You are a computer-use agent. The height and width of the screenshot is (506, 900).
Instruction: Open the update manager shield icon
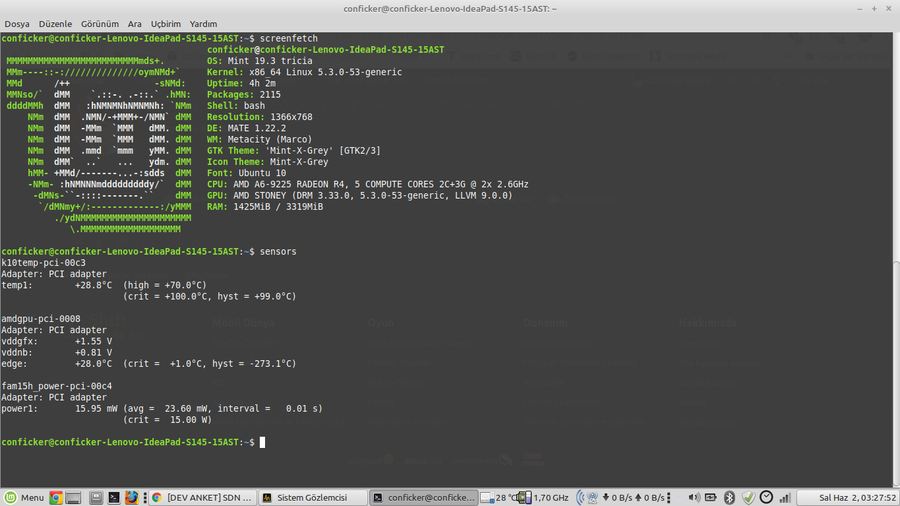(748, 497)
